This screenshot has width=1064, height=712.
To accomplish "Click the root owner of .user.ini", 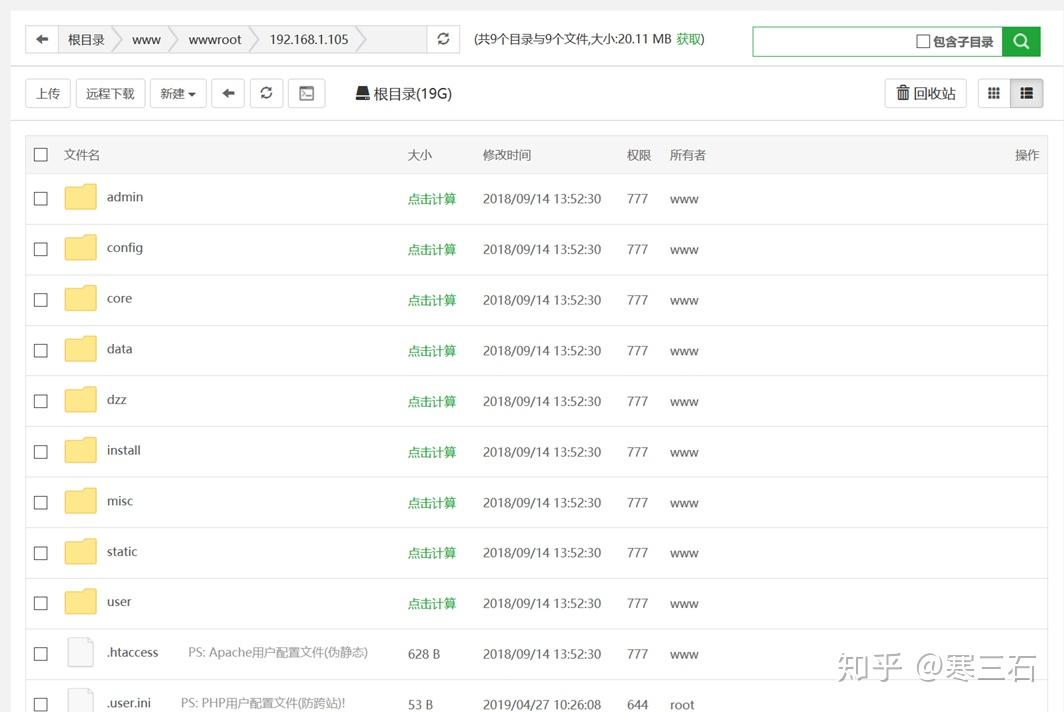I will [x=682, y=705].
